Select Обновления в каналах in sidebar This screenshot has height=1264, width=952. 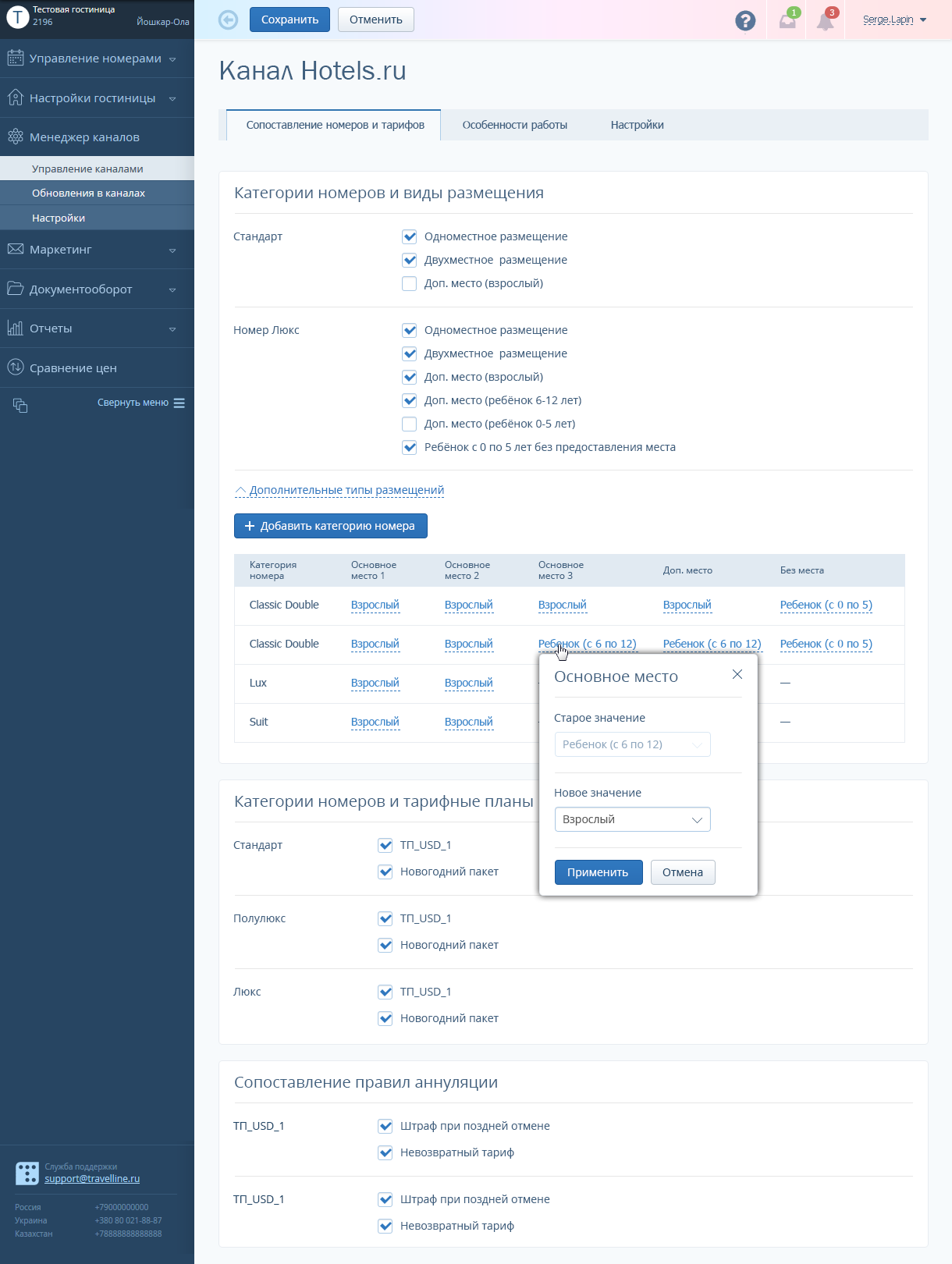[97, 193]
